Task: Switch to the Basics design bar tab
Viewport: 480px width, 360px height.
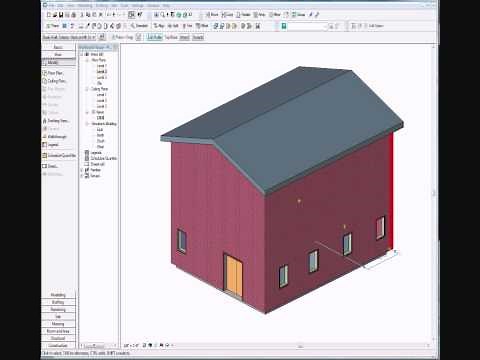Action: coord(58,47)
